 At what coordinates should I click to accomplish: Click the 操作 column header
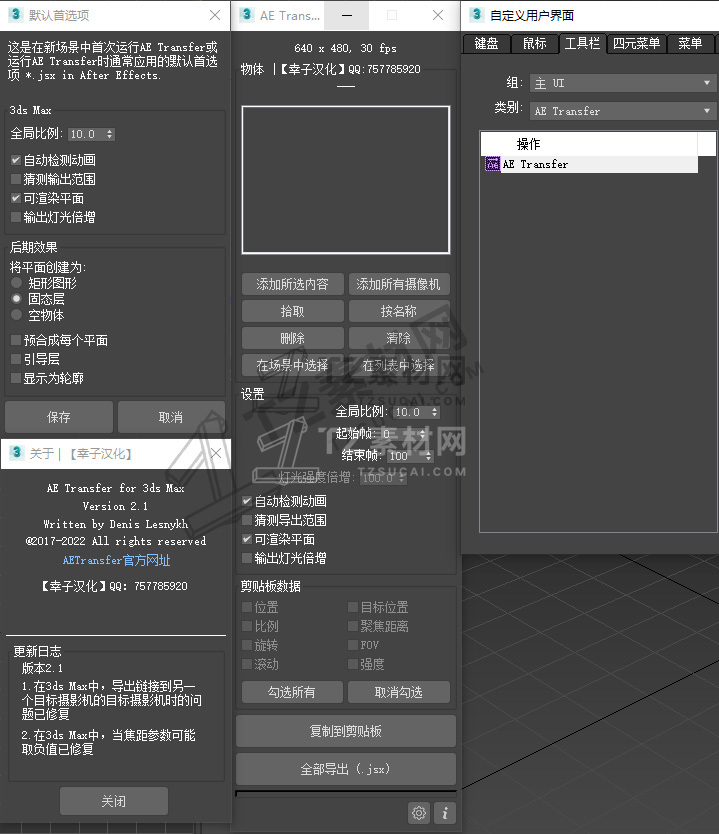(x=589, y=144)
